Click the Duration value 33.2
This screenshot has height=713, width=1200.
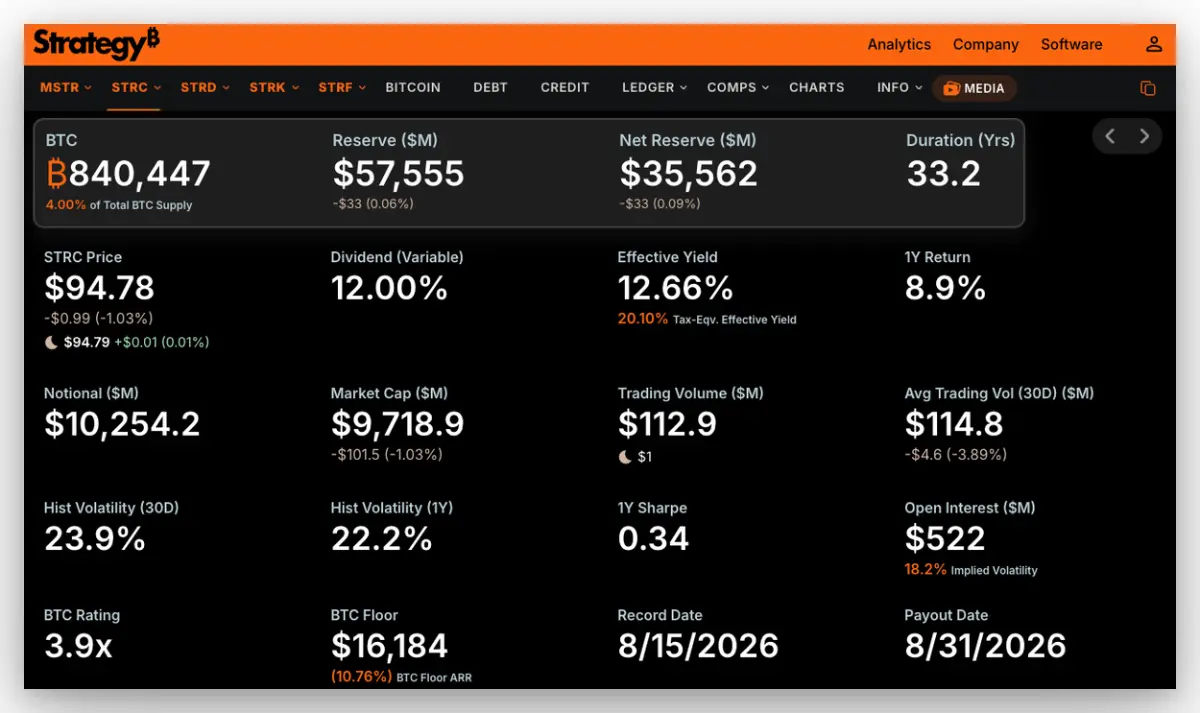click(944, 174)
